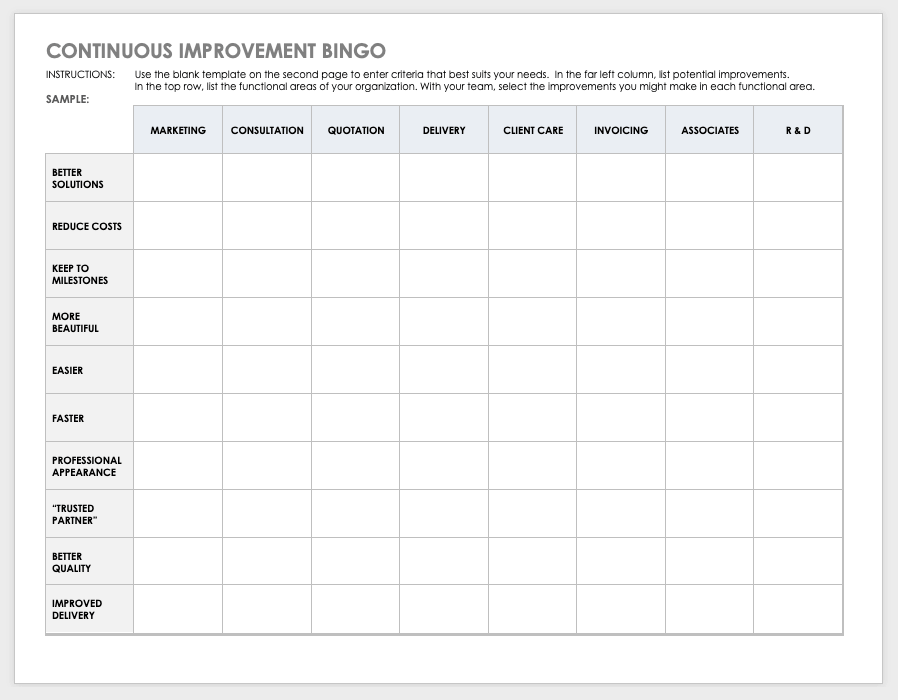Select the CONSULTATION column header
This screenshot has height=700, width=898.
click(x=267, y=130)
